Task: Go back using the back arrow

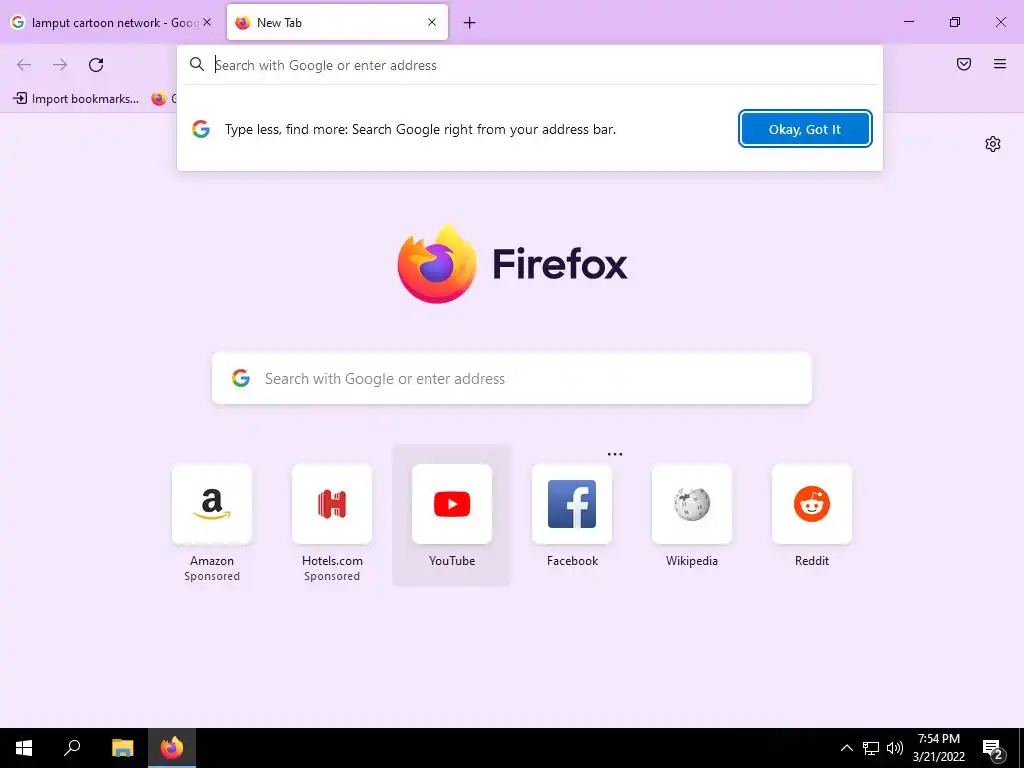Action: coord(24,64)
